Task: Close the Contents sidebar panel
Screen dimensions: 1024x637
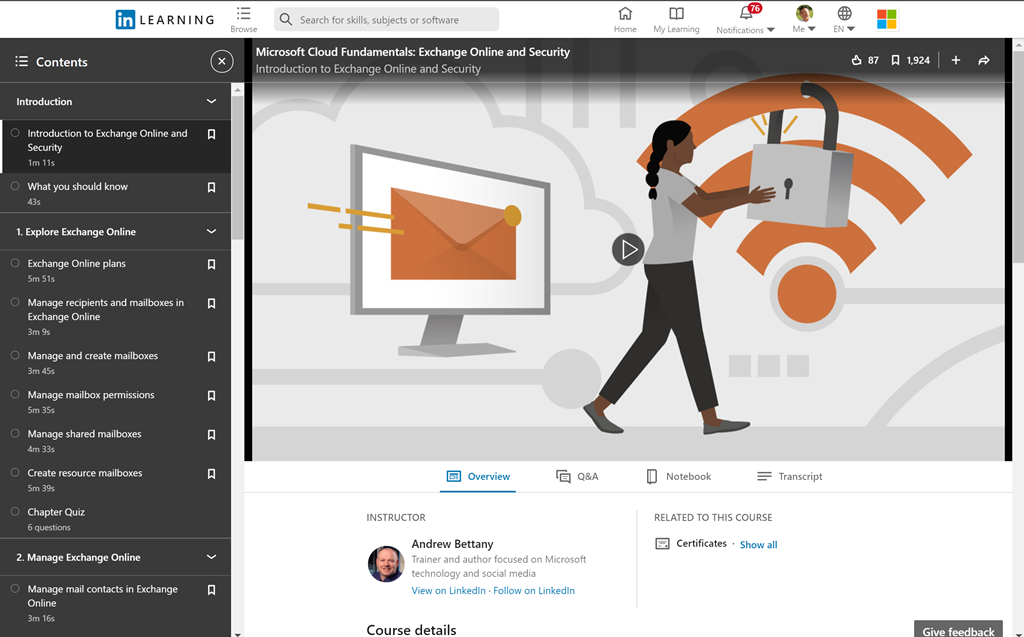Action: coord(221,62)
